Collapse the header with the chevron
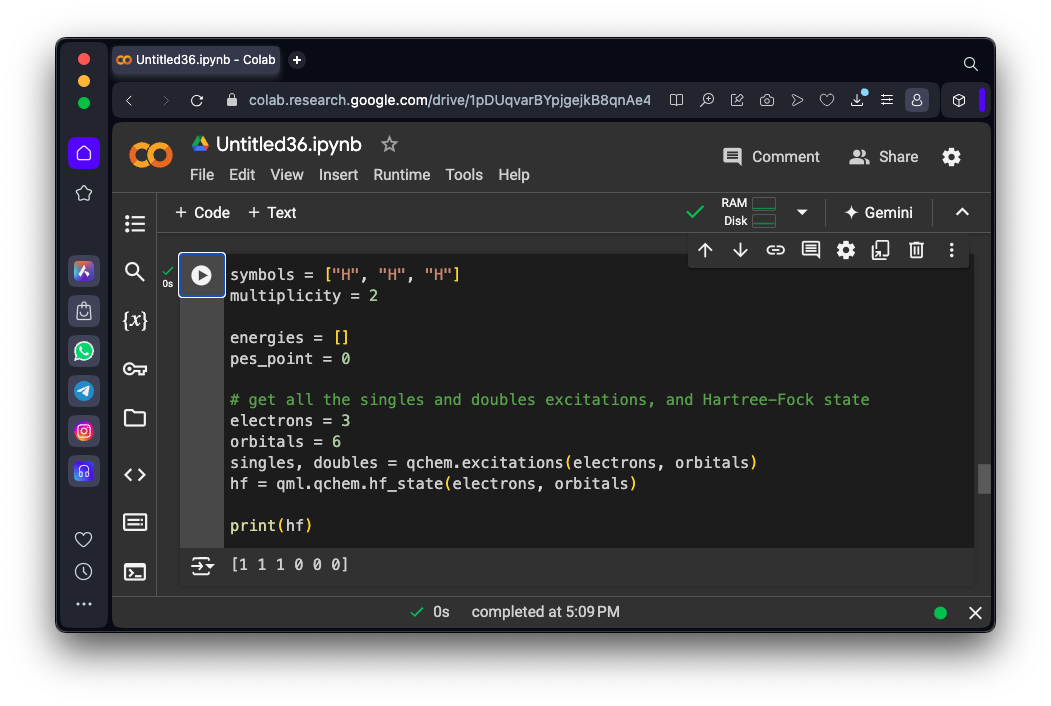Screen dimensions: 1051x706 pyautogui.click(x=962, y=212)
